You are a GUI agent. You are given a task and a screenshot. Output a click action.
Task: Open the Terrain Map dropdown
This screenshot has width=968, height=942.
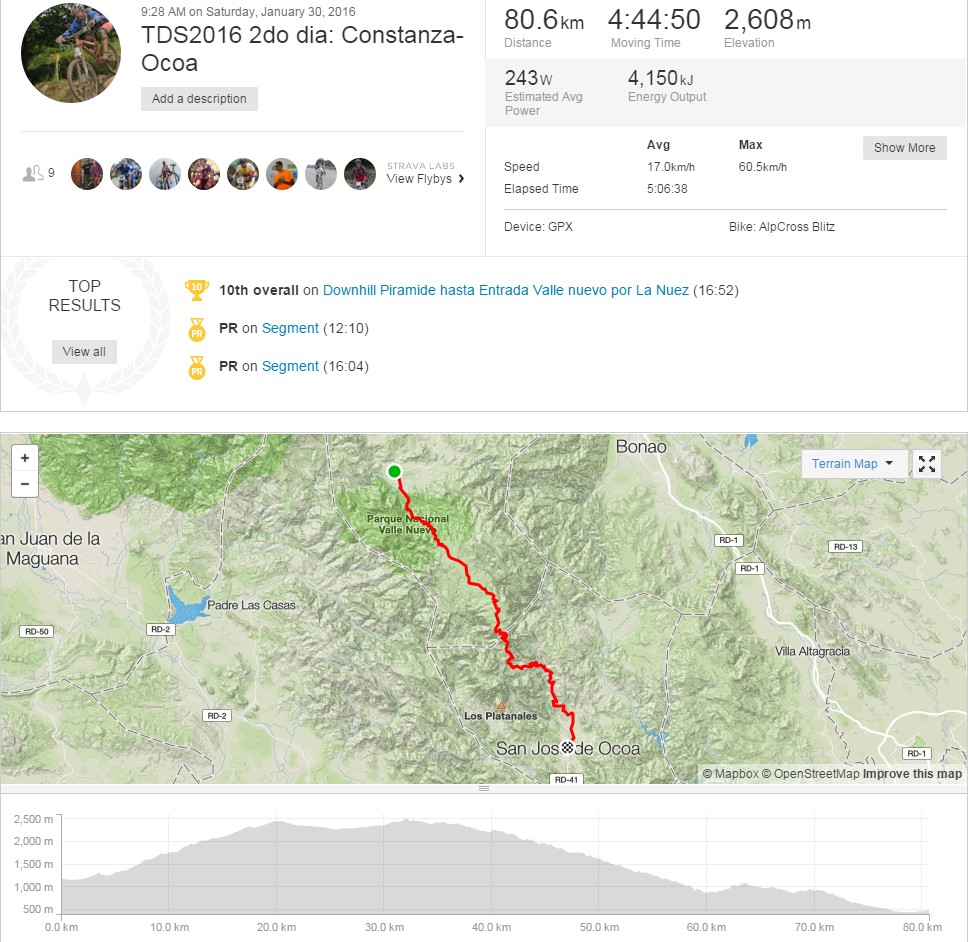[853, 464]
